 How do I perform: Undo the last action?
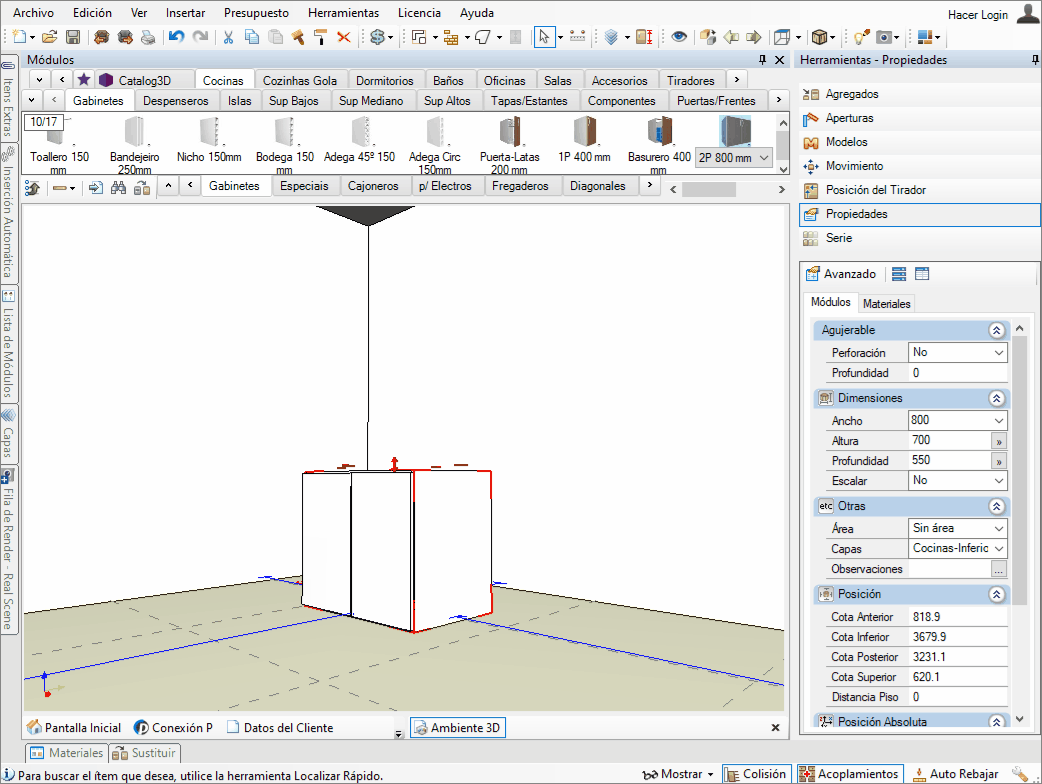point(176,37)
